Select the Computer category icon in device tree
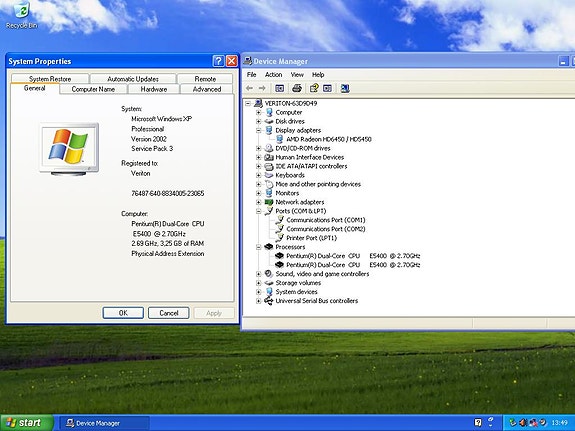575x431 pixels. 269,112
